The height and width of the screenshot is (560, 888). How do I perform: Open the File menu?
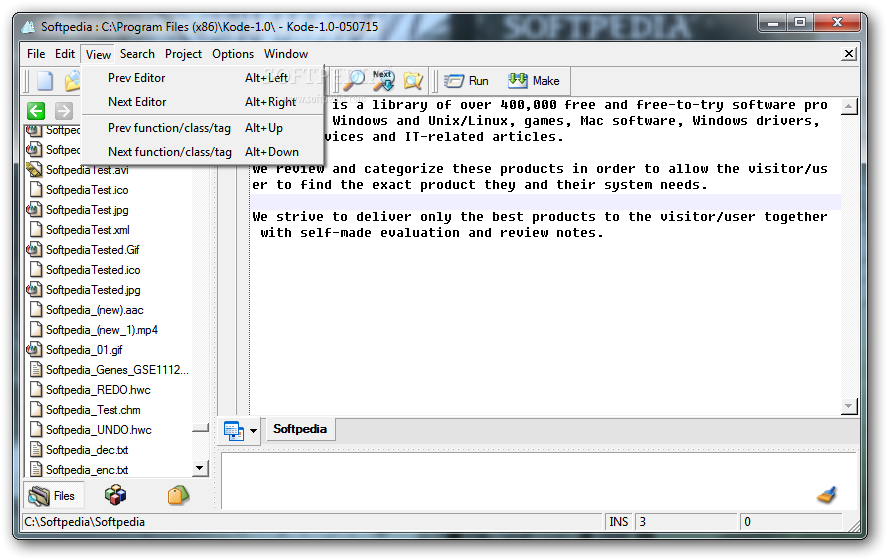pyautogui.click(x=36, y=54)
